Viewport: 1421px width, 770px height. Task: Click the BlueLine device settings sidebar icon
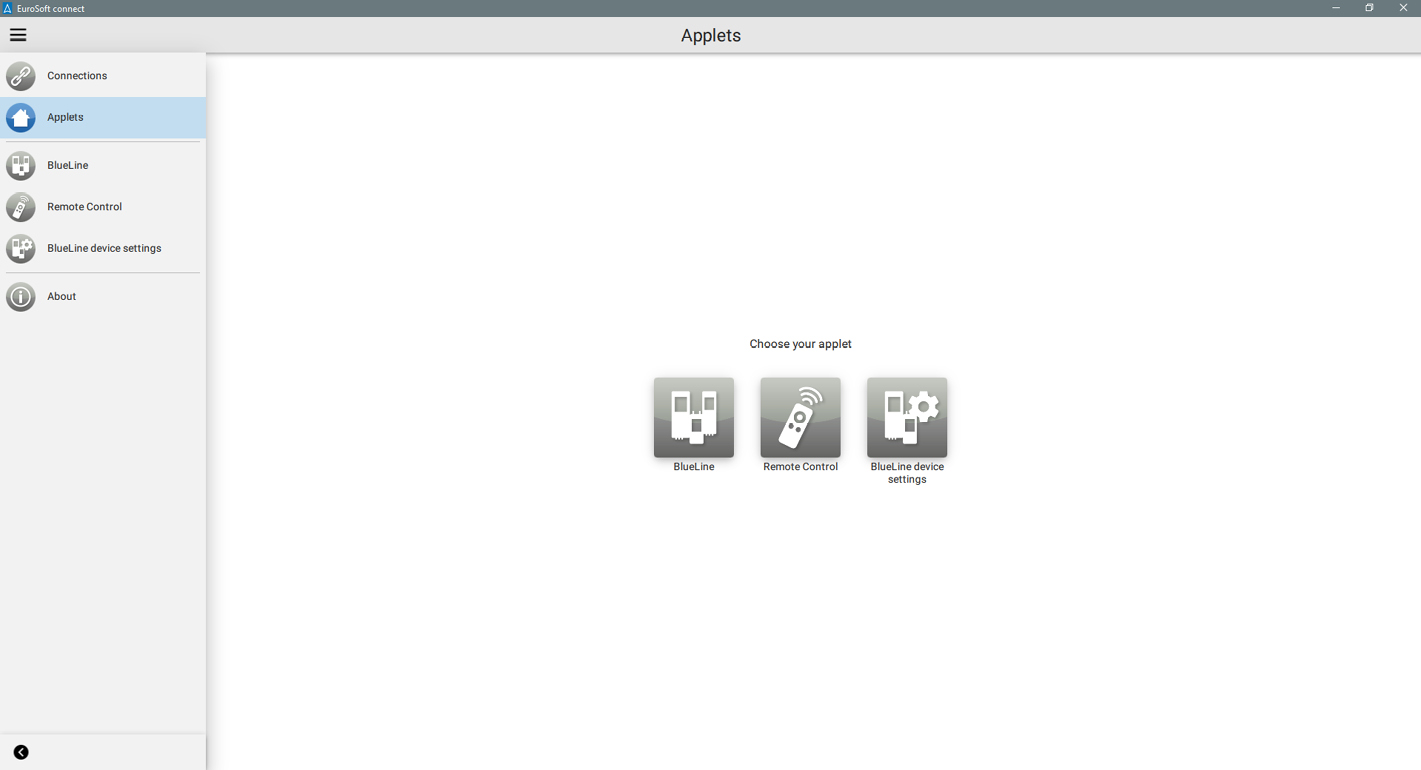tap(21, 249)
